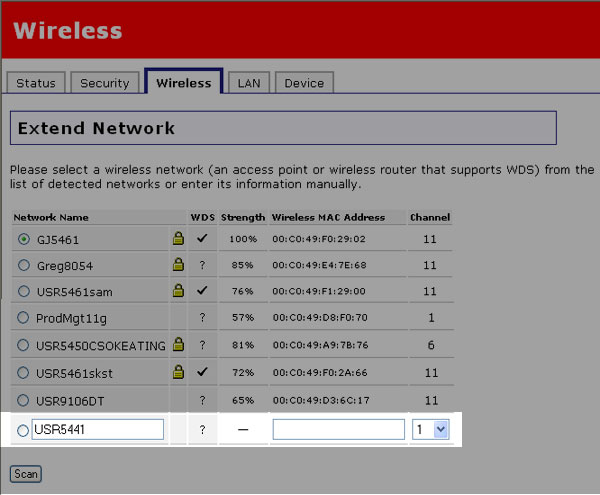The height and width of the screenshot is (495, 600).
Task: Choose the ProdMgt11g radio button
Action: (x=23, y=317)
